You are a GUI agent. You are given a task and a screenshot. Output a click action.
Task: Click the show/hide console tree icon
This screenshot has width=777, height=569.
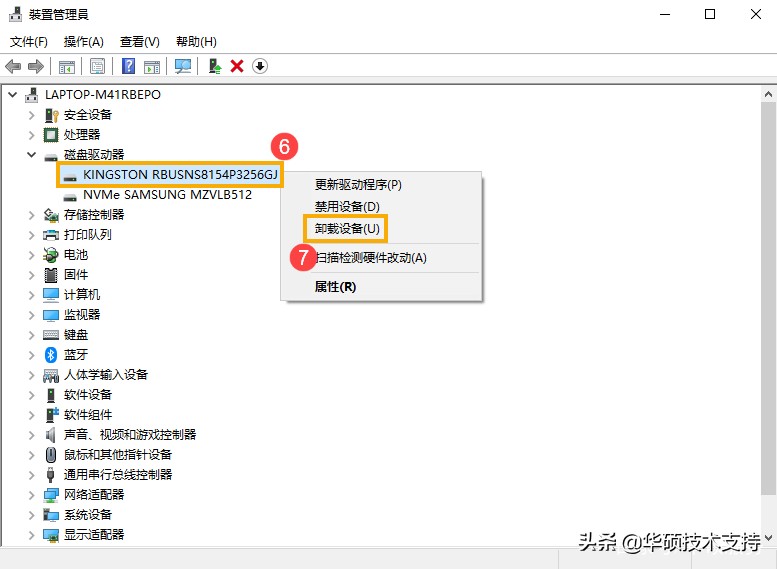tap(67, 66)
